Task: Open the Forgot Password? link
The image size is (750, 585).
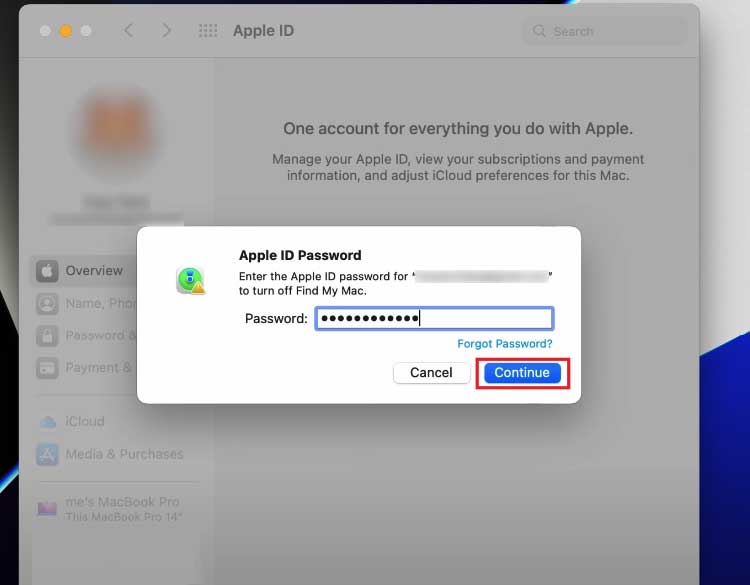Action: click(x=505, y=343)
